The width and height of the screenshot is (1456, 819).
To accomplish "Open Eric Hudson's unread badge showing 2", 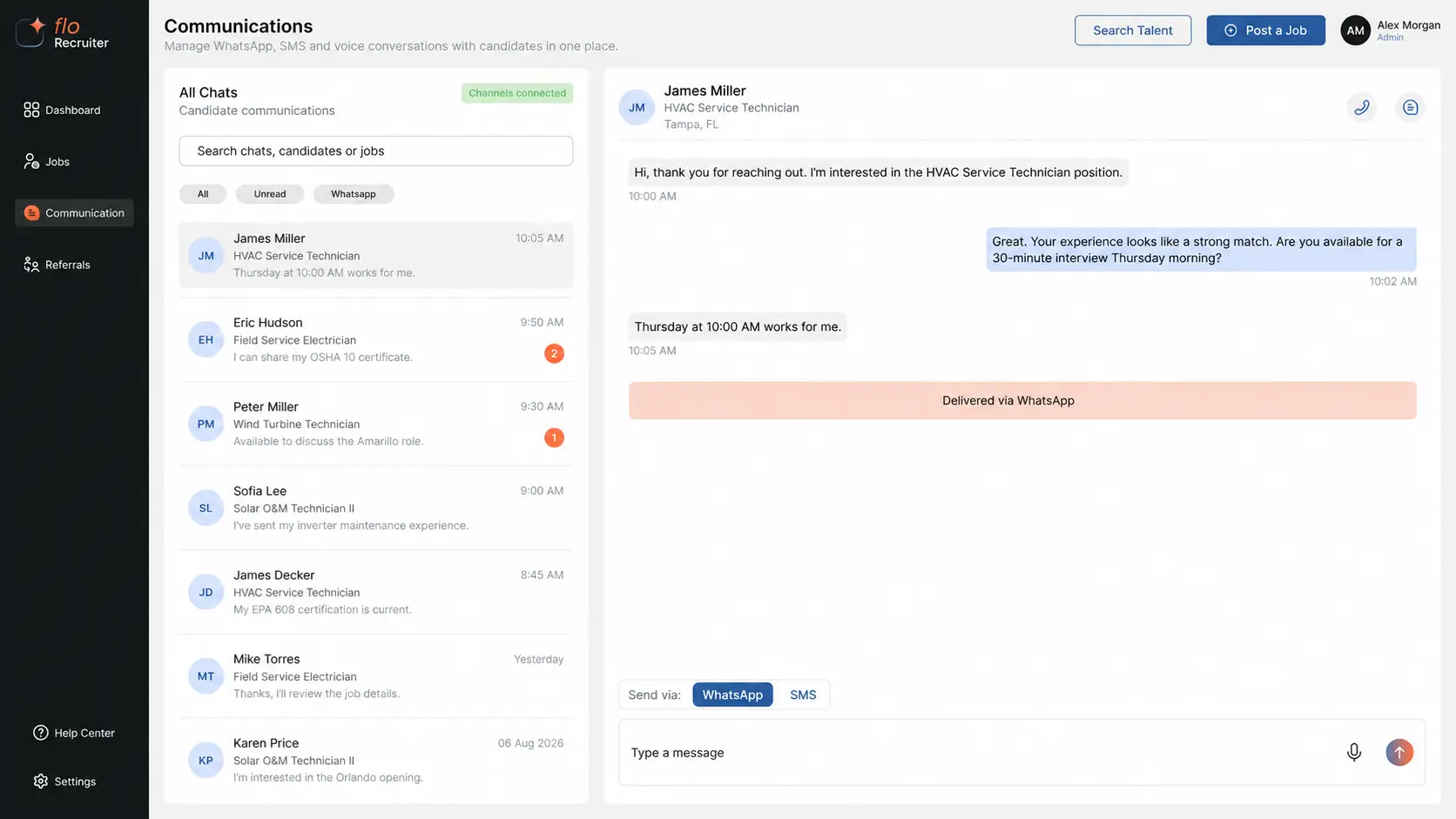I will (554, 353).
